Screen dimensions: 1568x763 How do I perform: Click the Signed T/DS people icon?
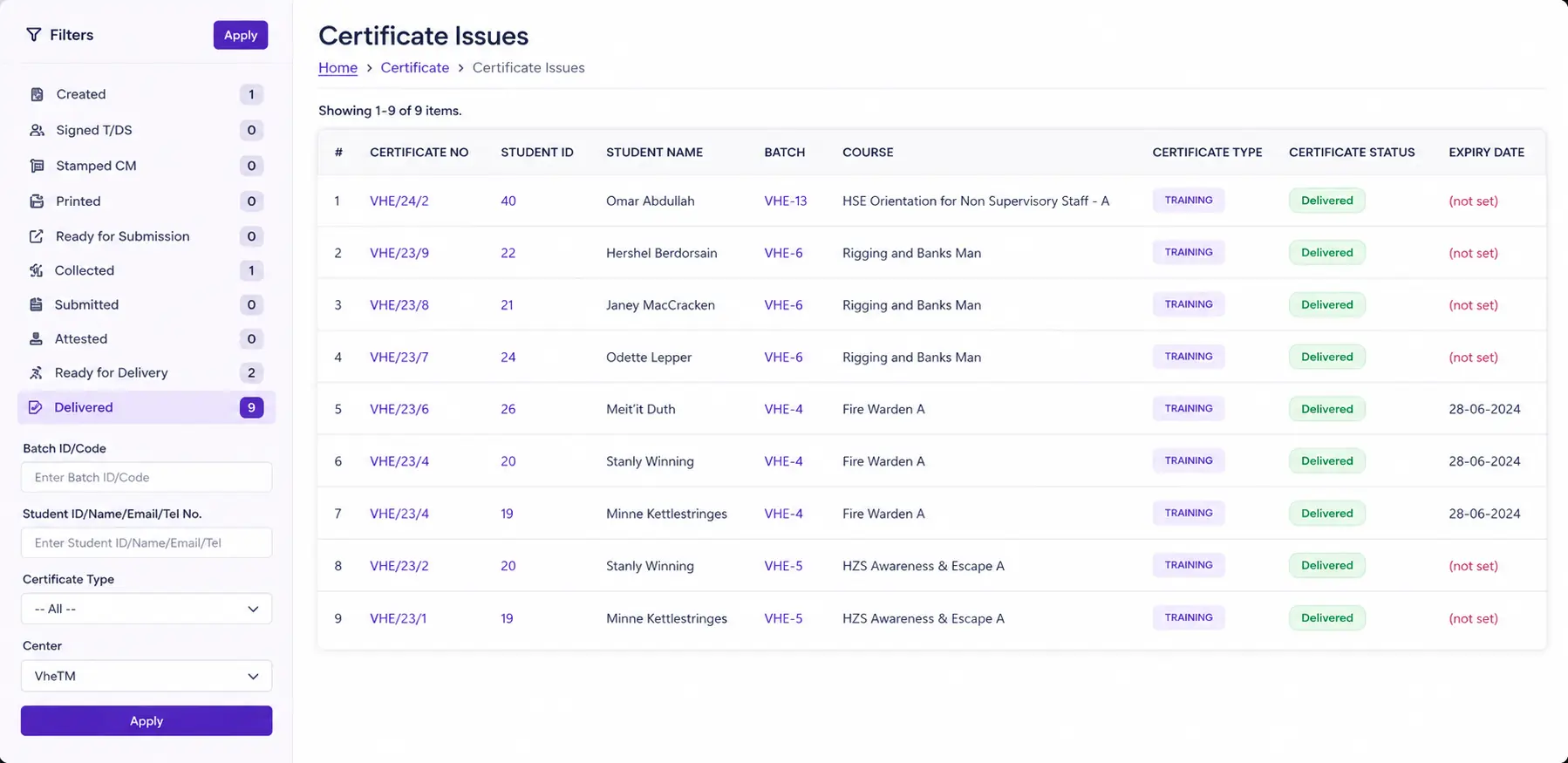tap(37, 130)
